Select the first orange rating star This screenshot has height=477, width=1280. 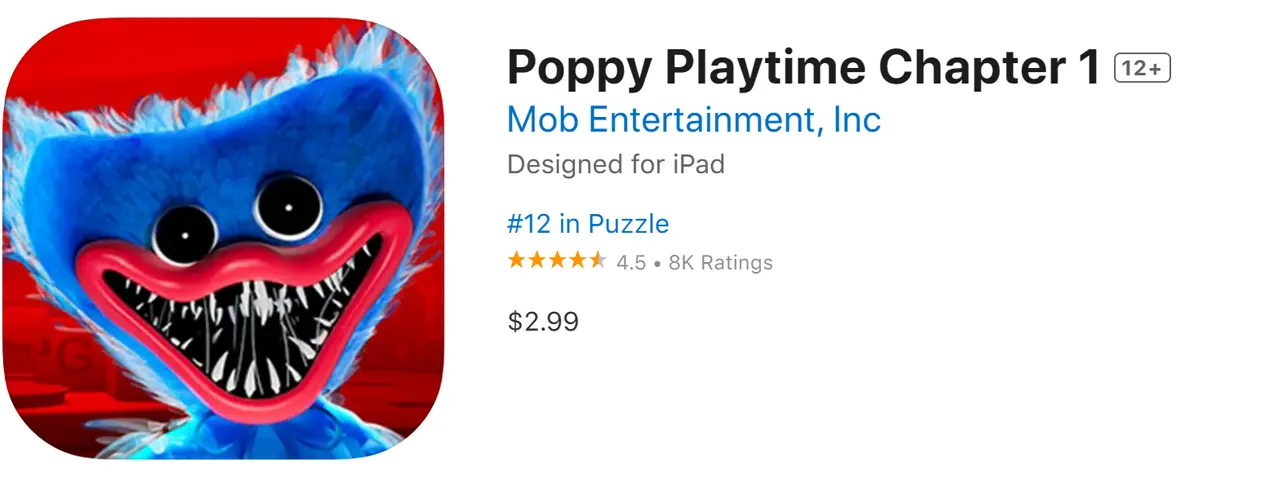[517, 261]
